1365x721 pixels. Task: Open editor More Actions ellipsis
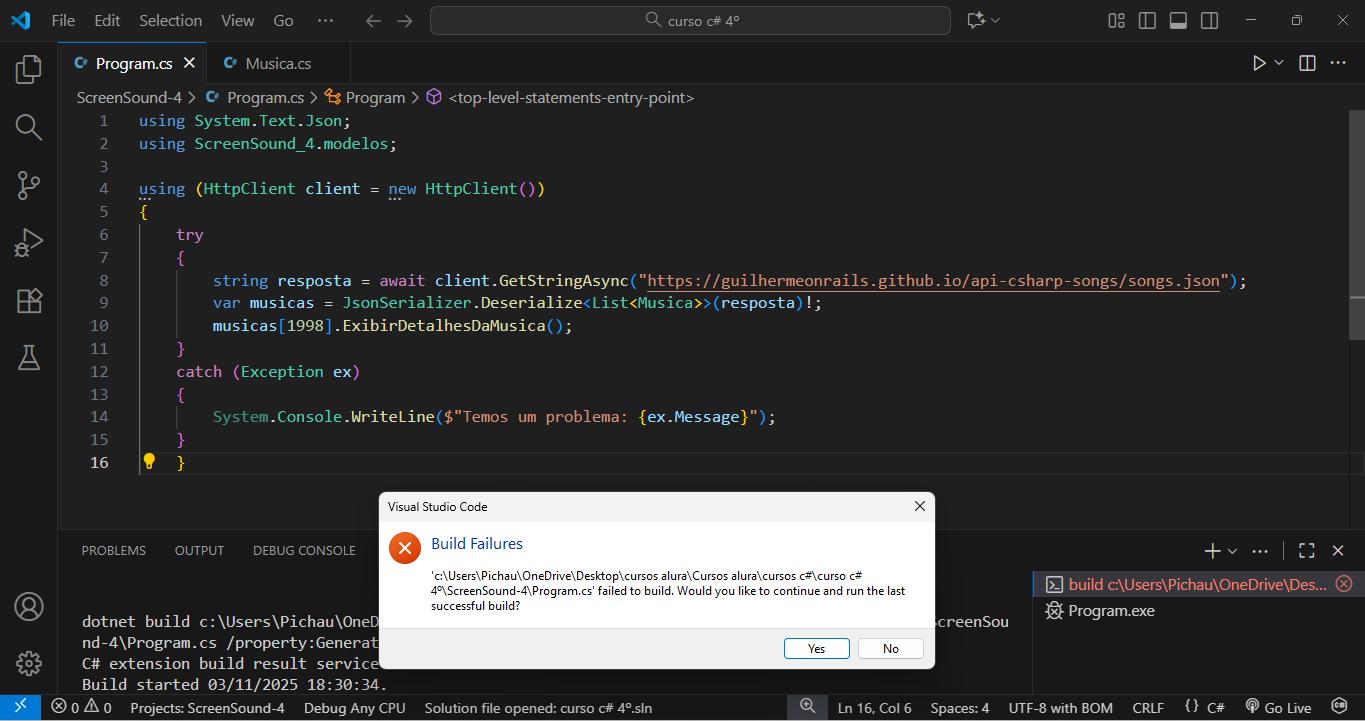coord(1338,63)
